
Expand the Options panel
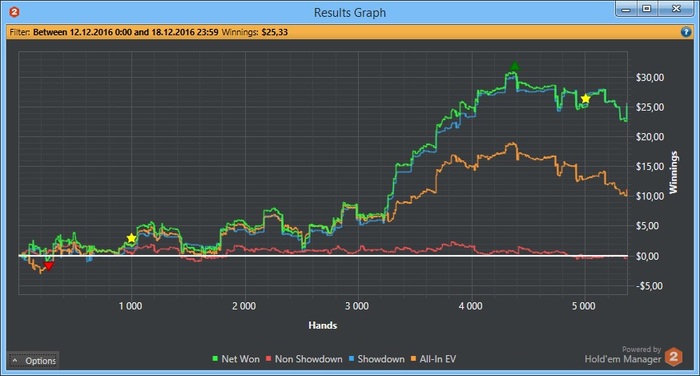[33, 360]
